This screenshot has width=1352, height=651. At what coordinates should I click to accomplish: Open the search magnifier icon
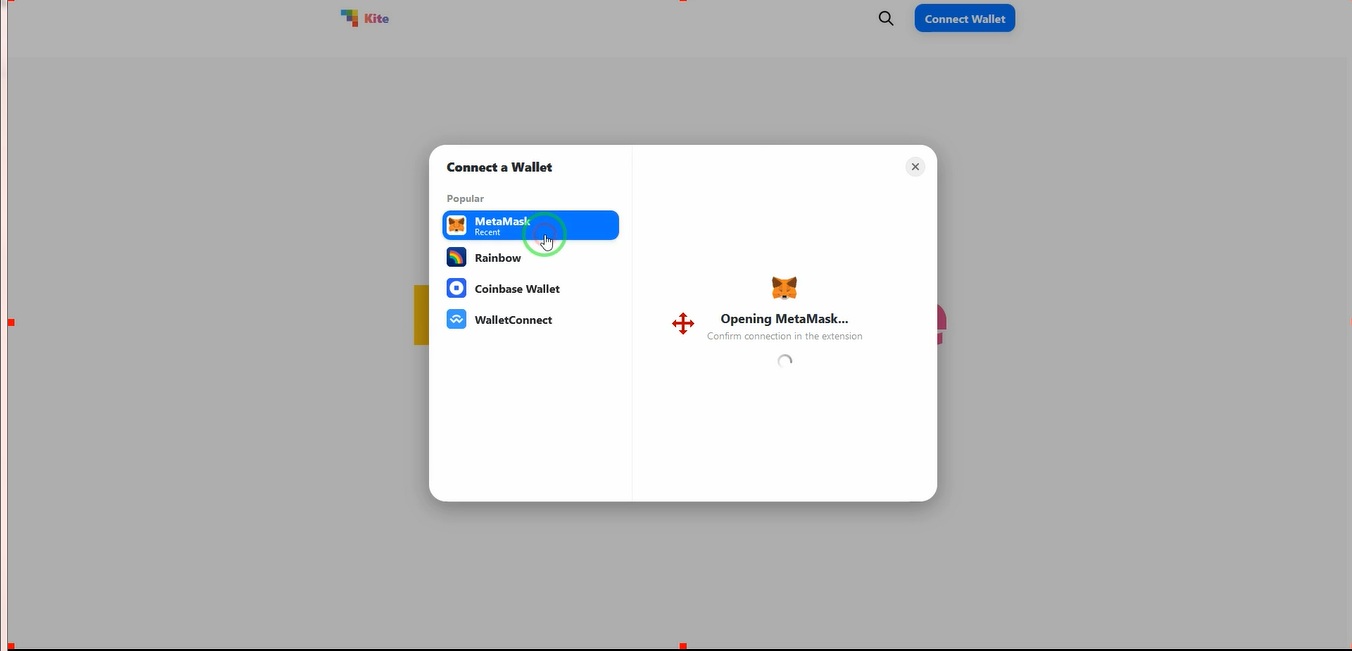click(886, 18)
